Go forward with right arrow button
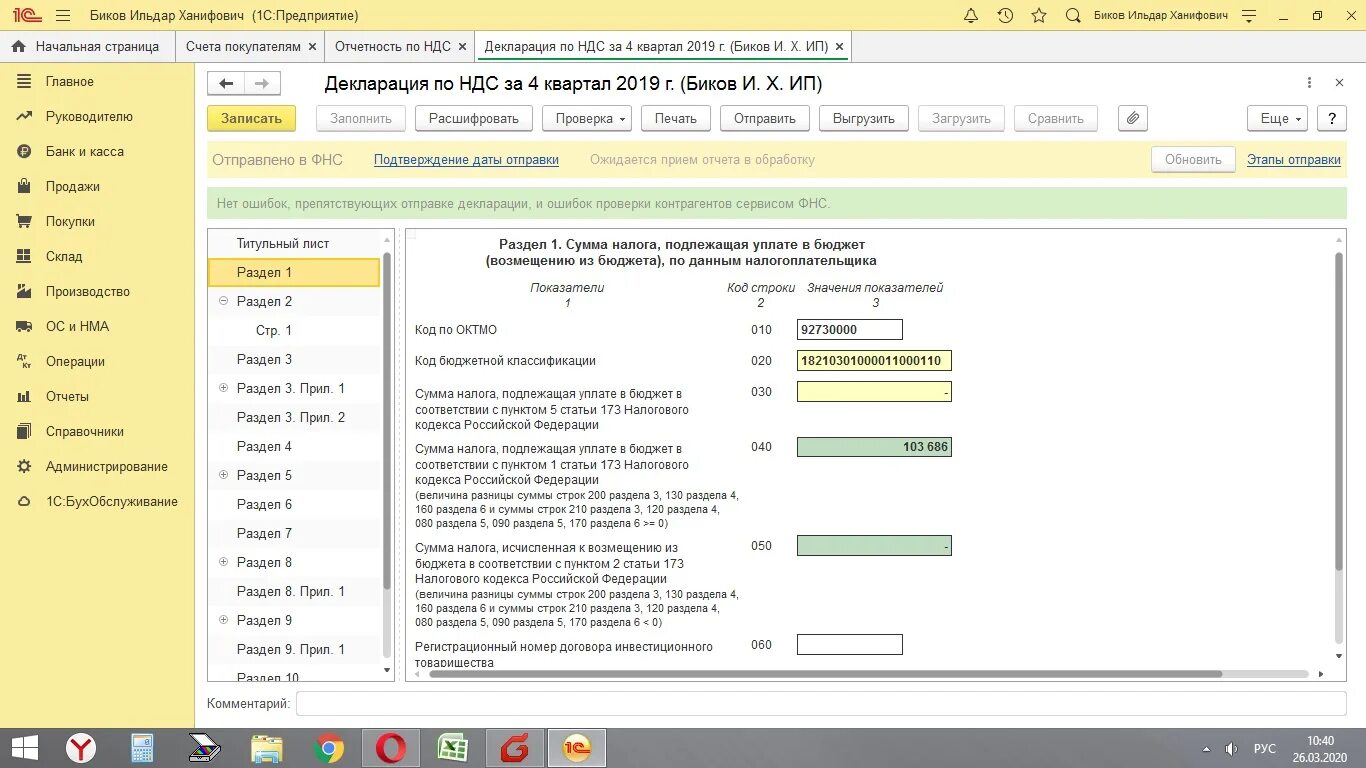 262,84
